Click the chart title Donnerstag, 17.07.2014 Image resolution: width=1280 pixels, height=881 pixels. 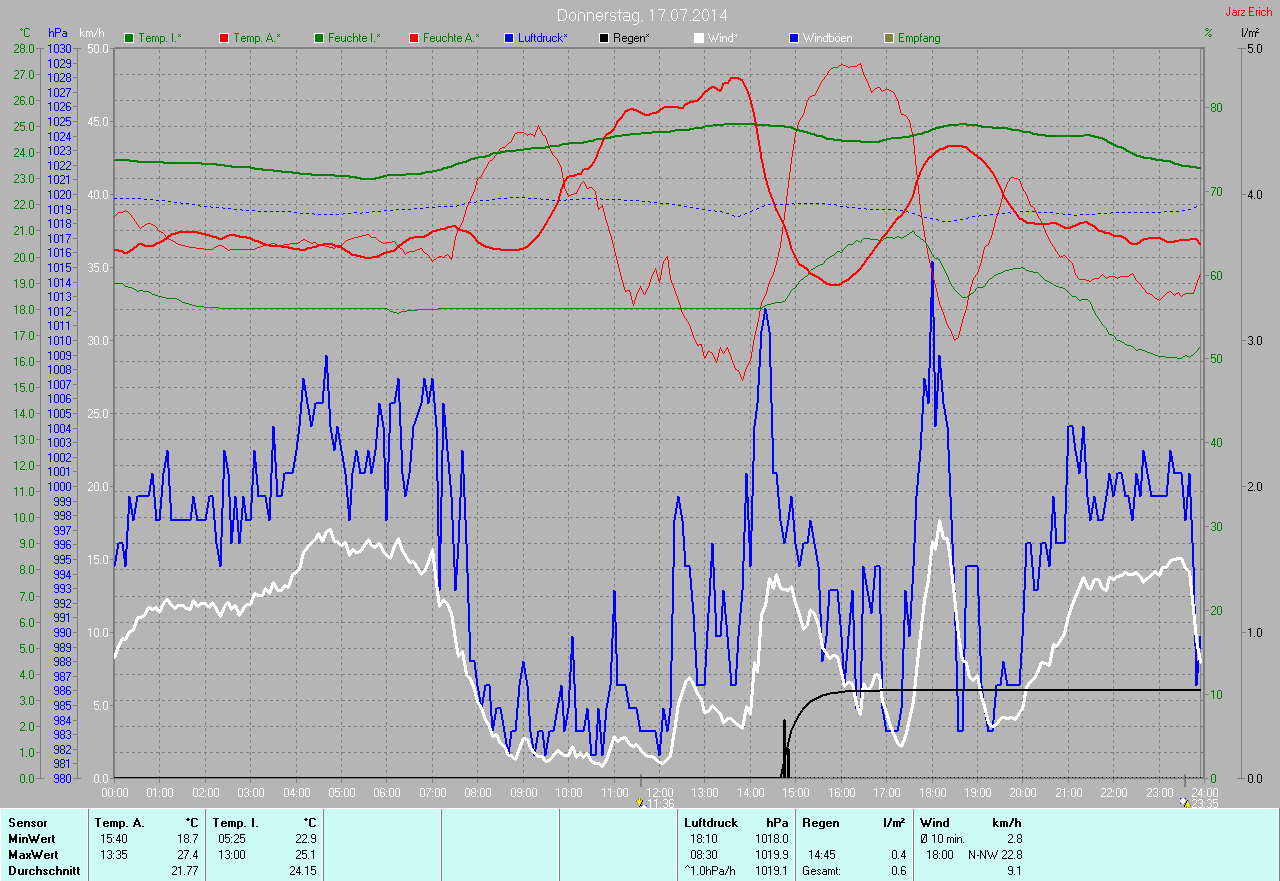point(642,15)
